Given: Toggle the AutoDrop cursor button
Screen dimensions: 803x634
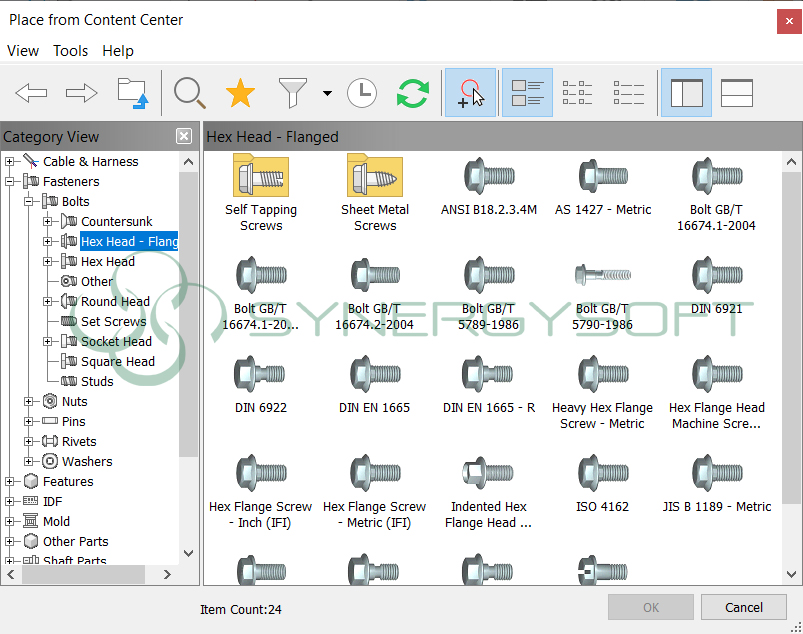Looking at the screenshot, I should pyautogui.click(x=470, y=93).
